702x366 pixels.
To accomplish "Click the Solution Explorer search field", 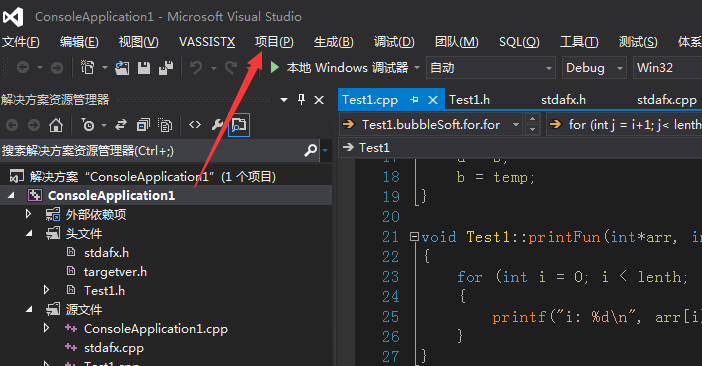I will click(151, 151).
